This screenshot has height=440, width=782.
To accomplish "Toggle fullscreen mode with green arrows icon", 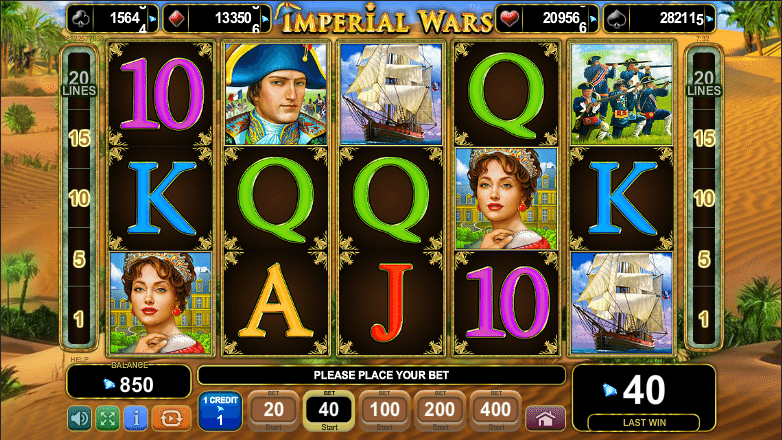I will [x=108, y=418].
